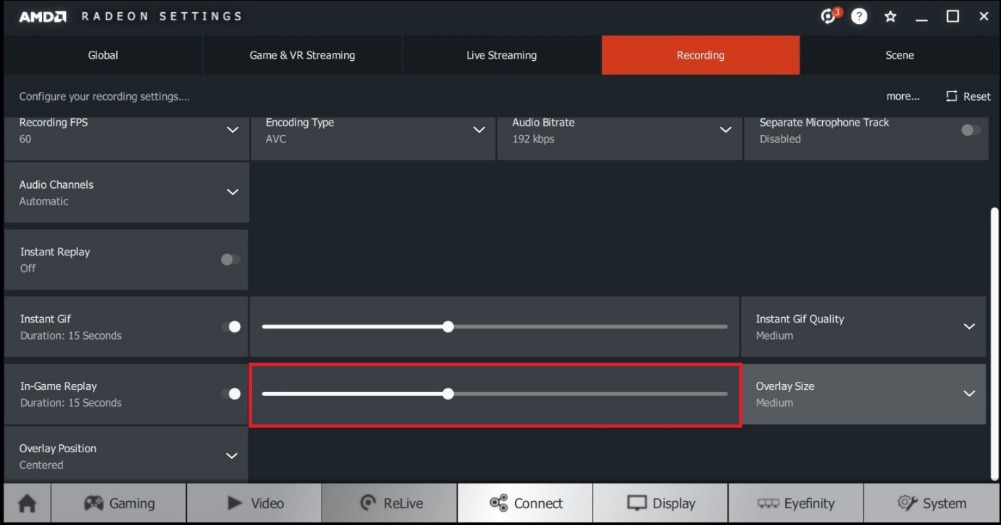Switch to the Live Streaming tab
This screenshot has height=525, width=1001.
tap(501, 55)
